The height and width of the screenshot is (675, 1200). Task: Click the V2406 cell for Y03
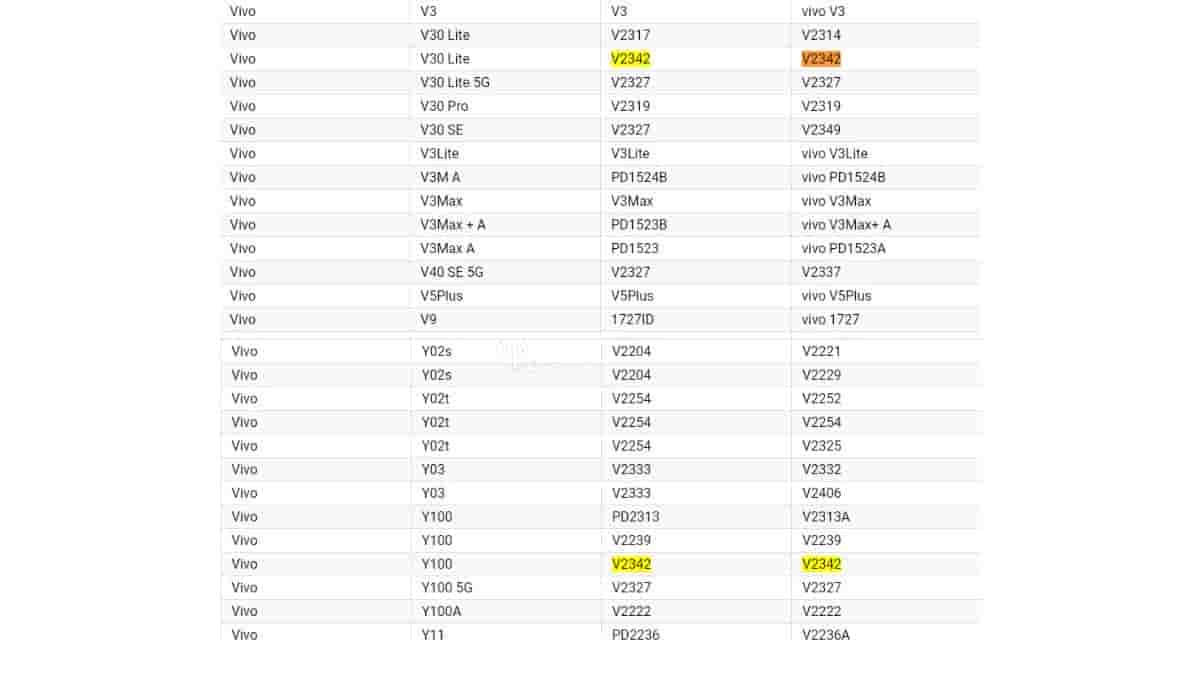click(x=821, y=493)
